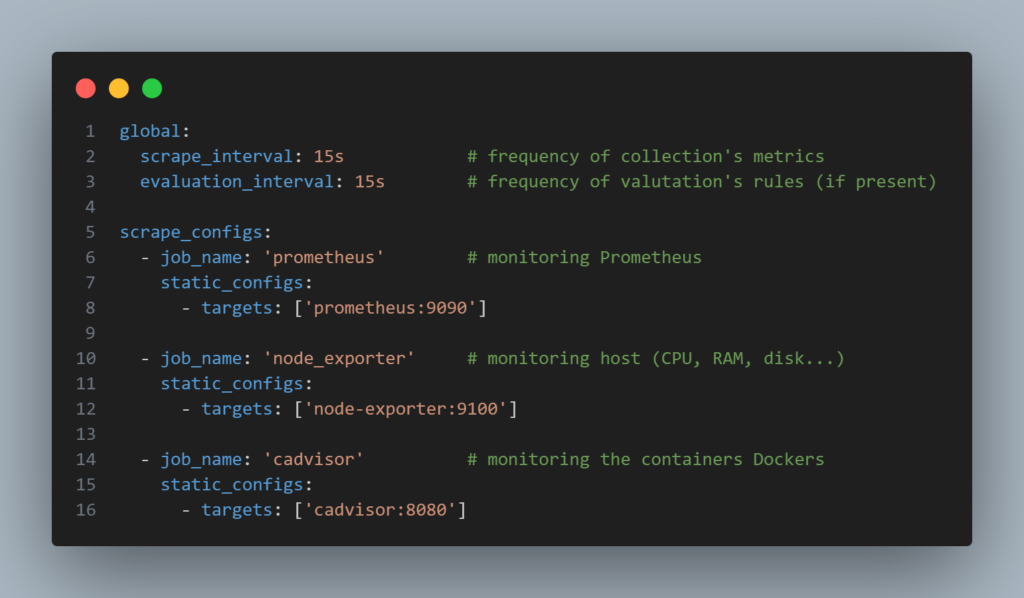
Task: Click the 'node-exporter:9100' target string
Action: (411, 409)
